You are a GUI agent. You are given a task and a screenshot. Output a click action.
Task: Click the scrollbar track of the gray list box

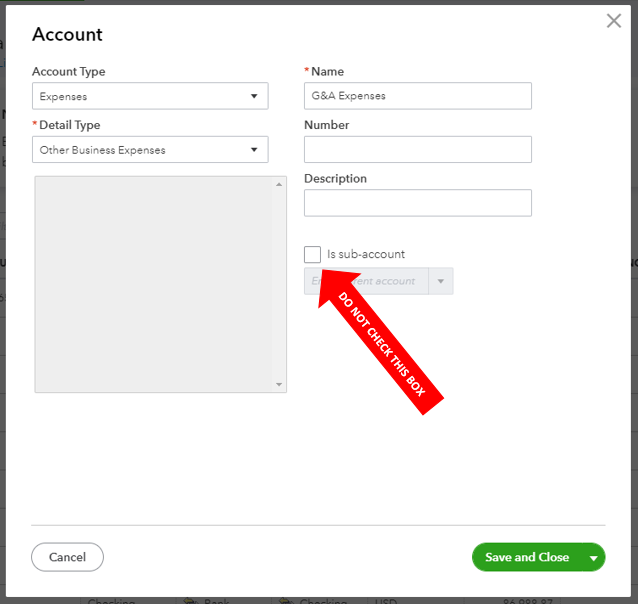(279, 284)
